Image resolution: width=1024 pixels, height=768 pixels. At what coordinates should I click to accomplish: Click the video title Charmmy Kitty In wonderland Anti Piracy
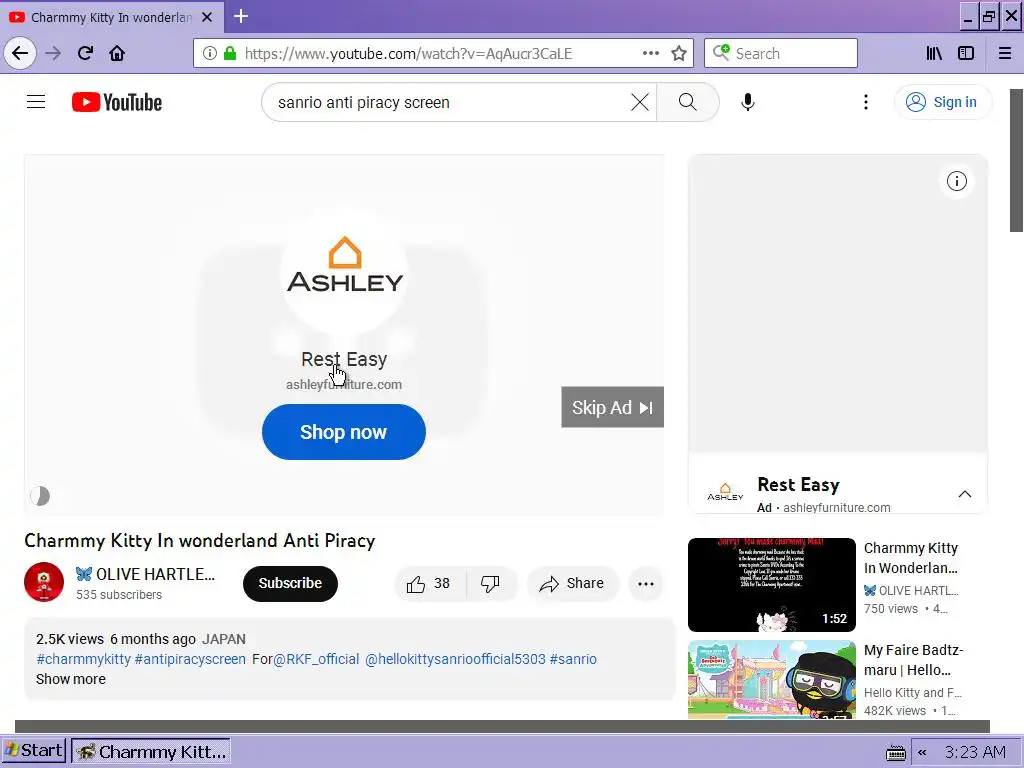[x=200, y=541]
